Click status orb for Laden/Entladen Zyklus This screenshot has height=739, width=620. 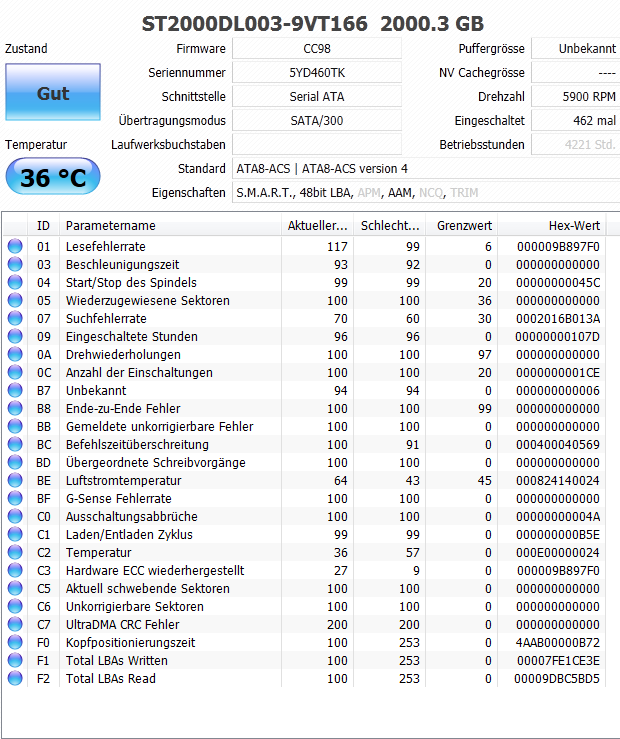click(x=15, y=534)
